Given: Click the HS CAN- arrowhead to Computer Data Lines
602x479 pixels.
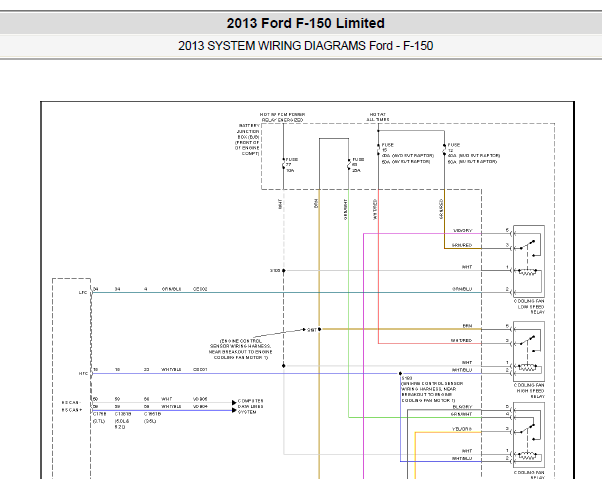Looking at the screenshot, I should 234,403.
